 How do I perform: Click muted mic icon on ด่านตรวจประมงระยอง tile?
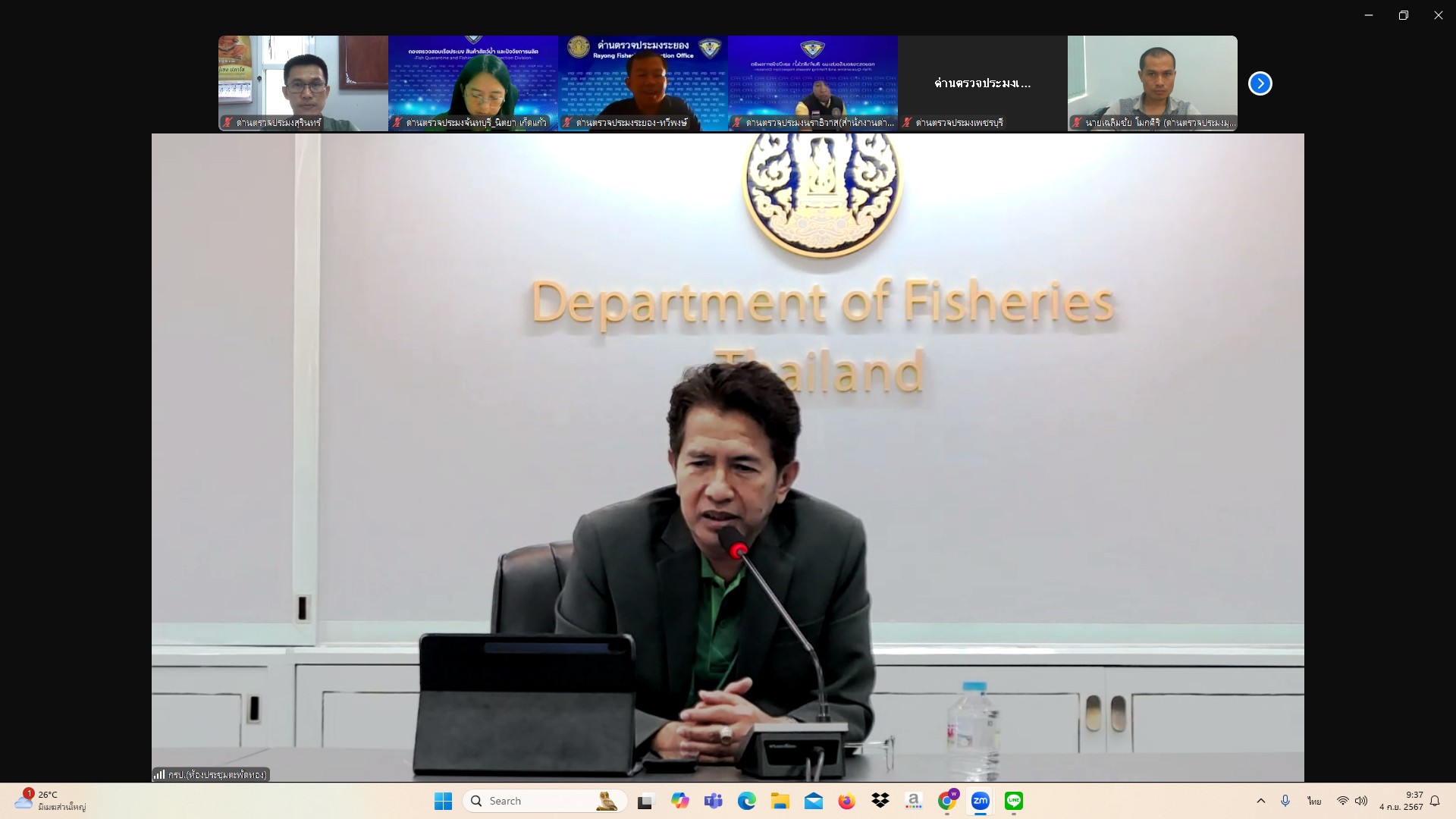tap(566, 122)
